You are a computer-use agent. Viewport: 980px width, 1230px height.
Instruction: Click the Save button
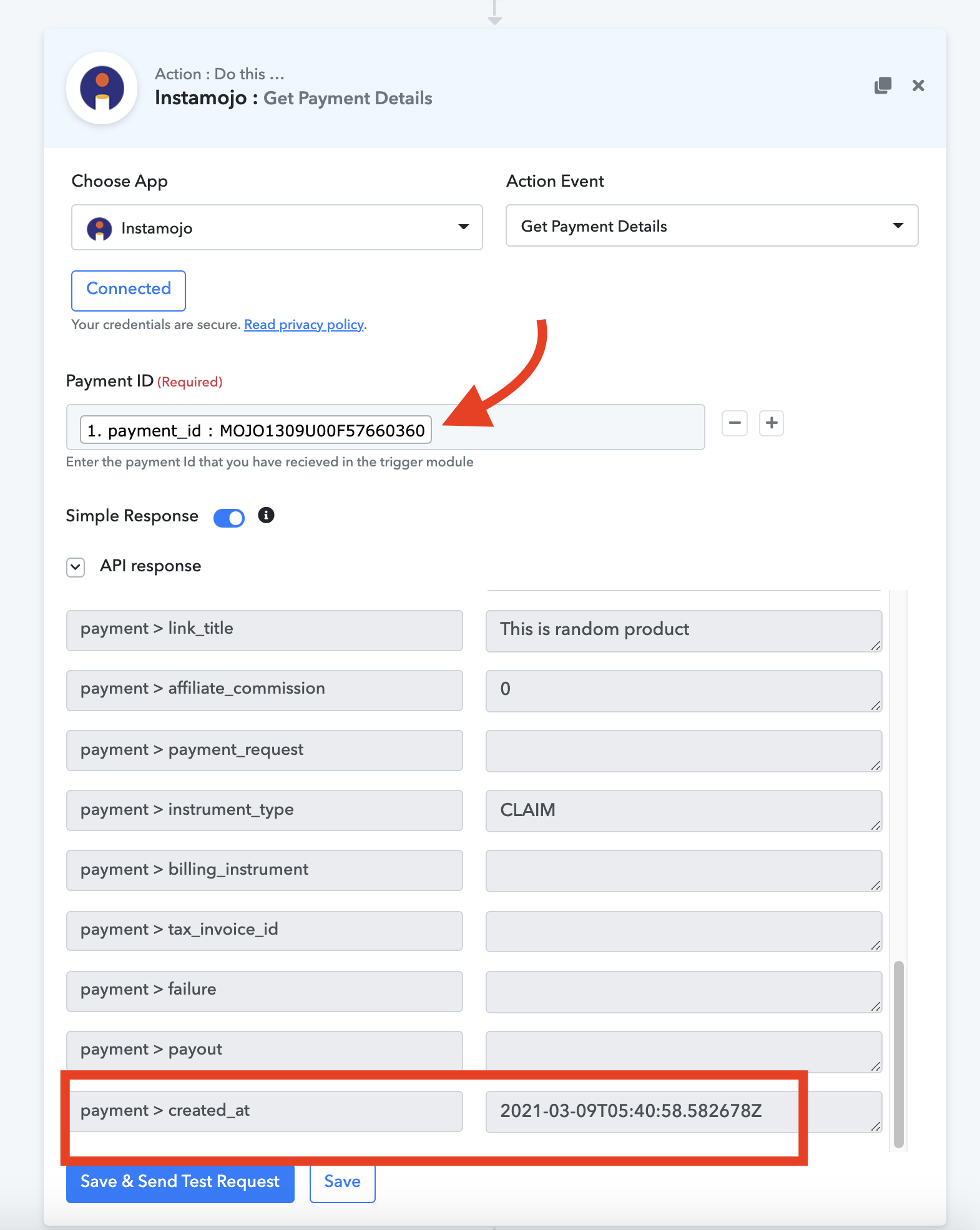click(342, 1181)
